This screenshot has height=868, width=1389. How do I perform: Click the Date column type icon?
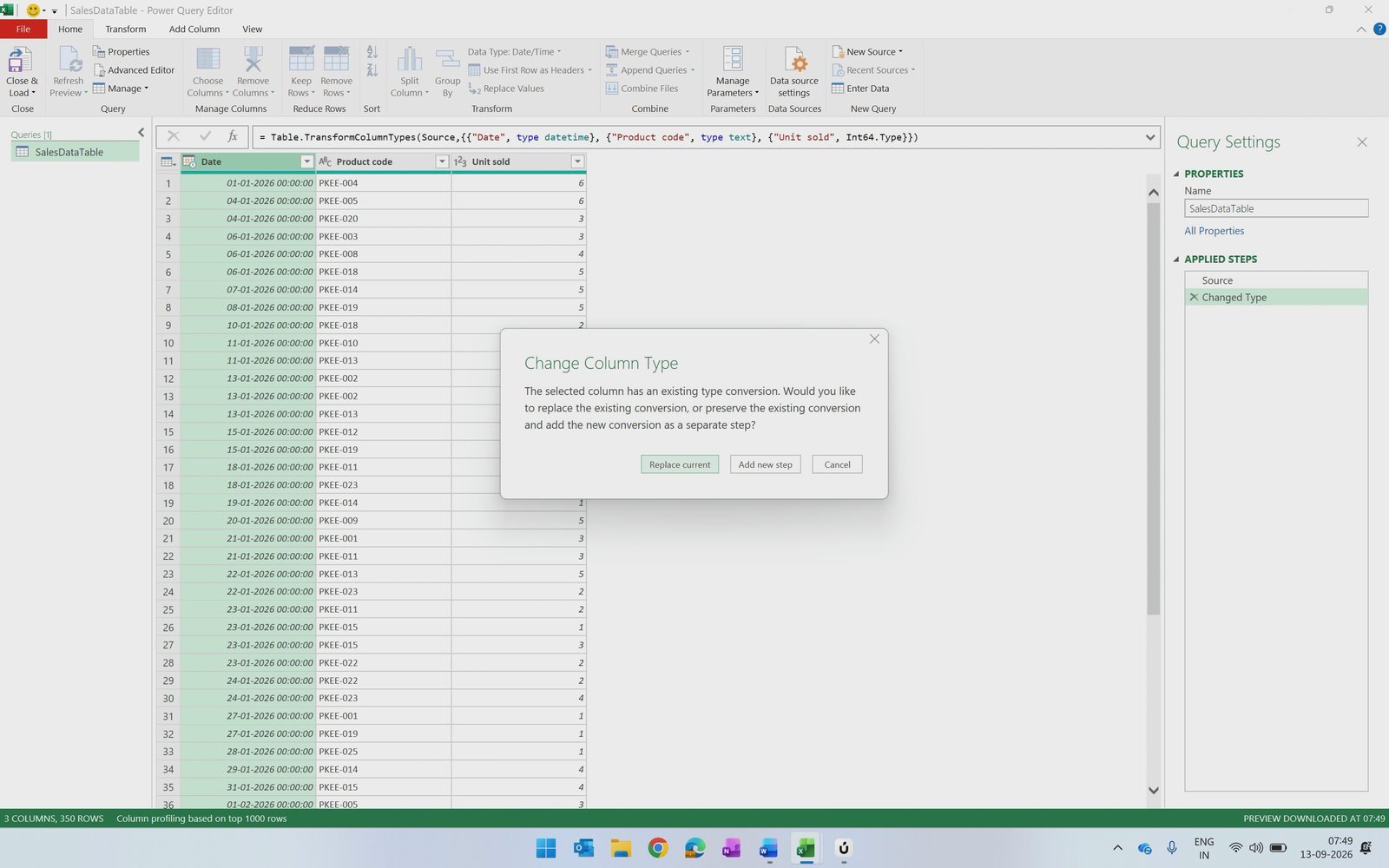[x=189, y=161]
